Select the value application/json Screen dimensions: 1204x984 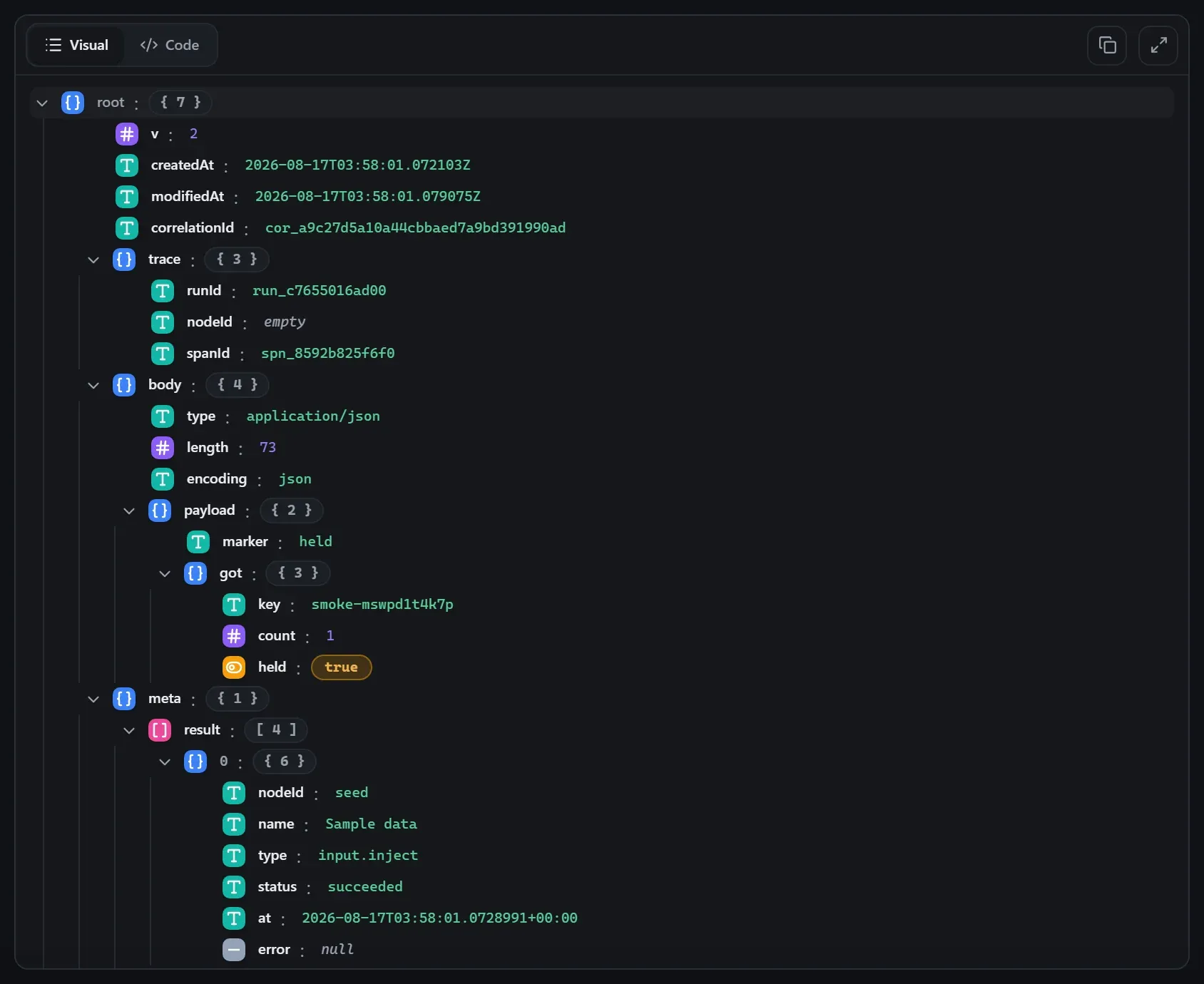(x=313, y=416)
